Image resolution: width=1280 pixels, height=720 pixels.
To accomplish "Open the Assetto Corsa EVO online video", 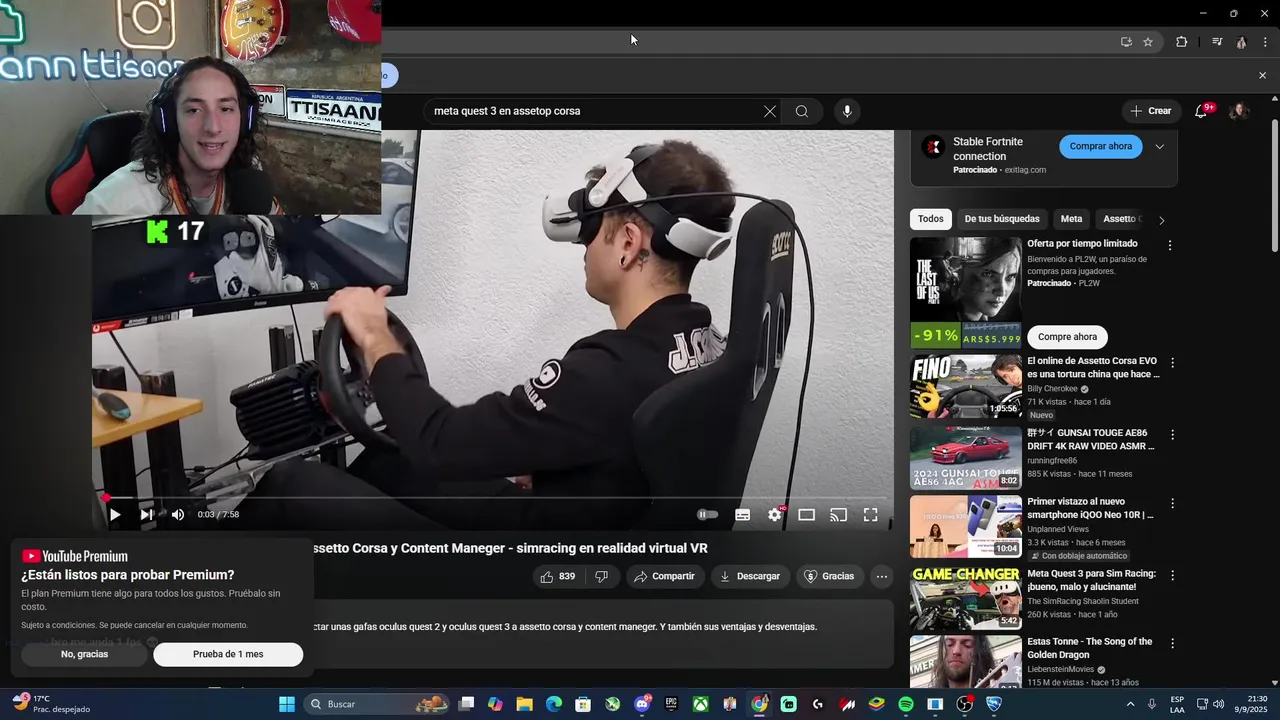I will point(965,387).
